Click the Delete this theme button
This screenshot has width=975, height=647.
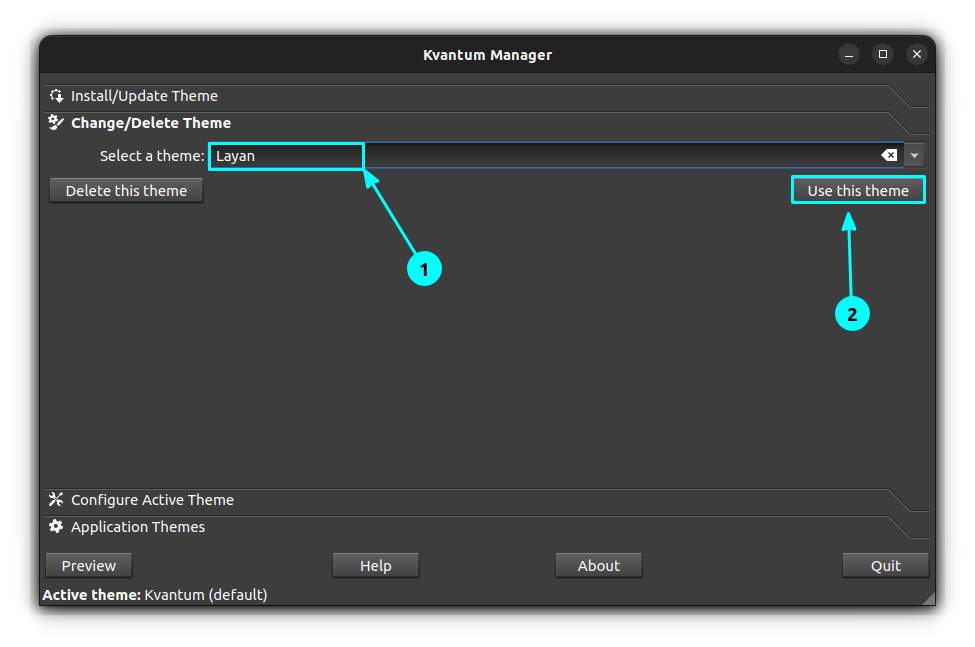pos(125,189)
